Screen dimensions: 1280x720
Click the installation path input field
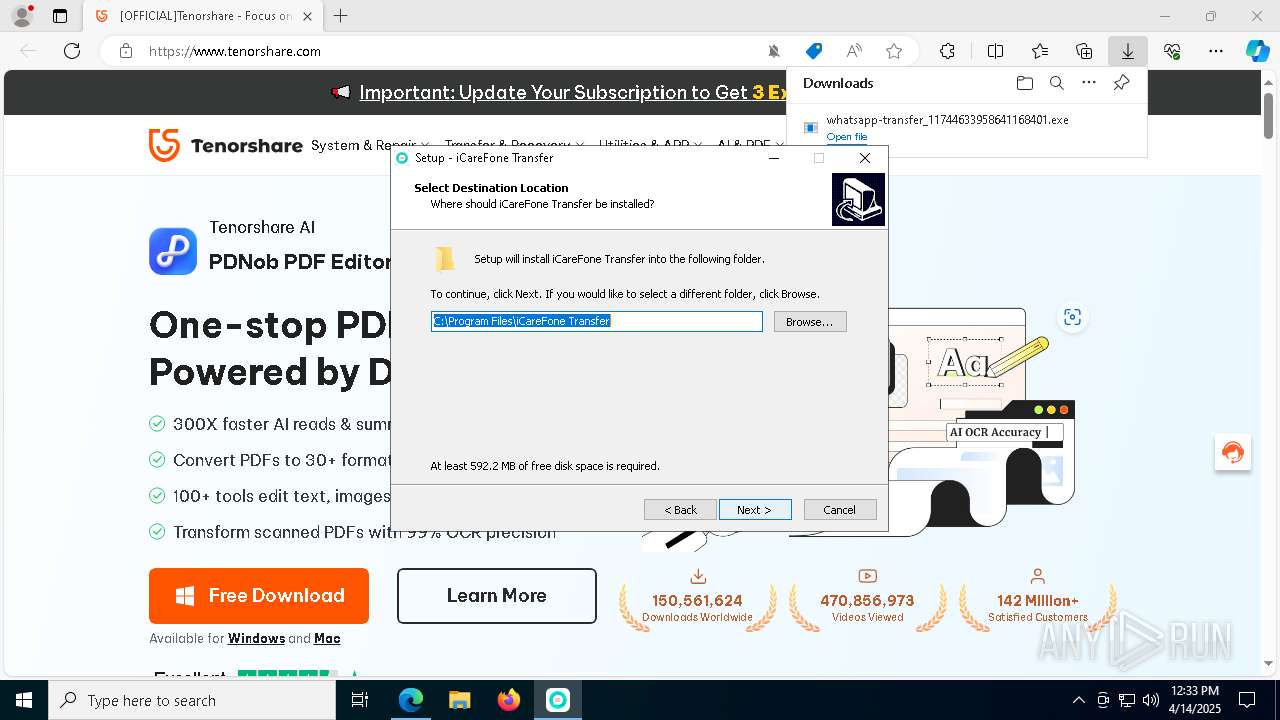pos(596,321)
